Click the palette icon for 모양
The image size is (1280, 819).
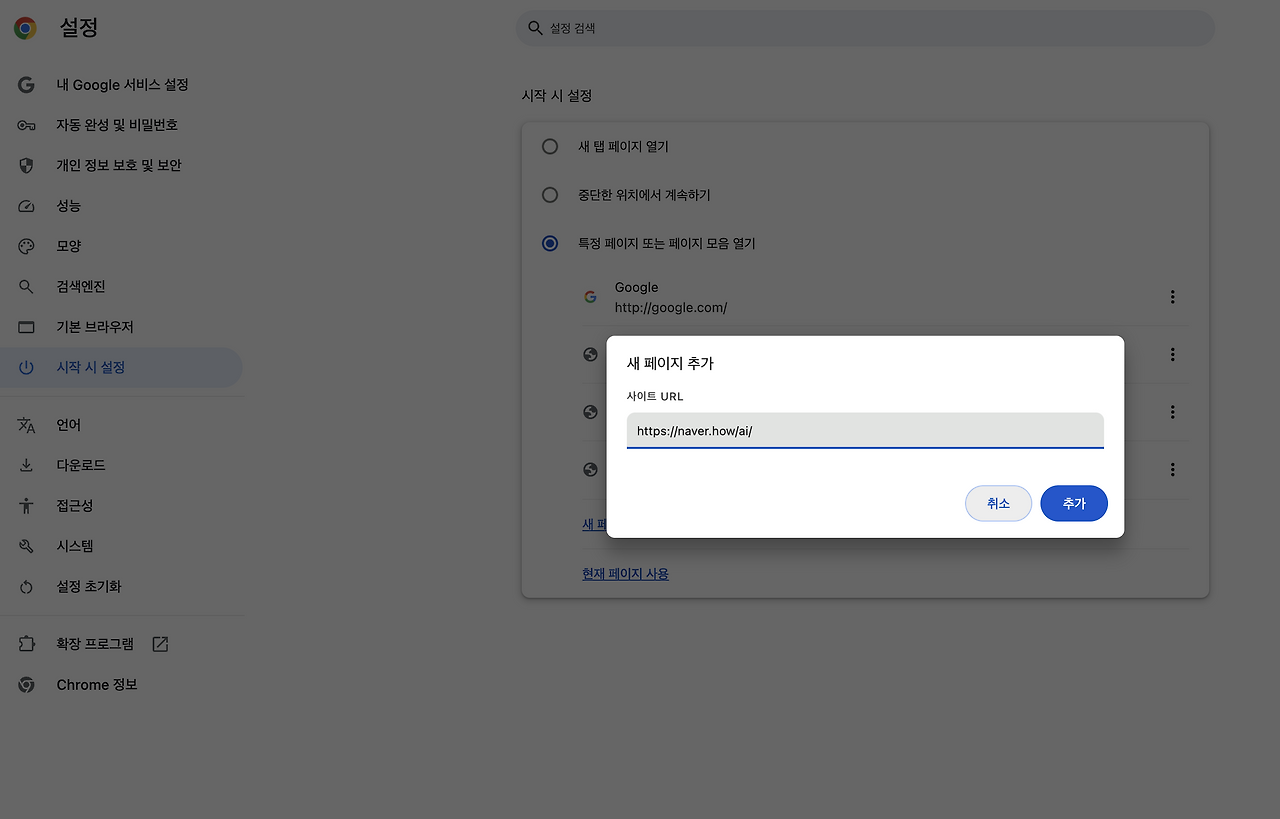pyautogui.click(x=26, y=246)
